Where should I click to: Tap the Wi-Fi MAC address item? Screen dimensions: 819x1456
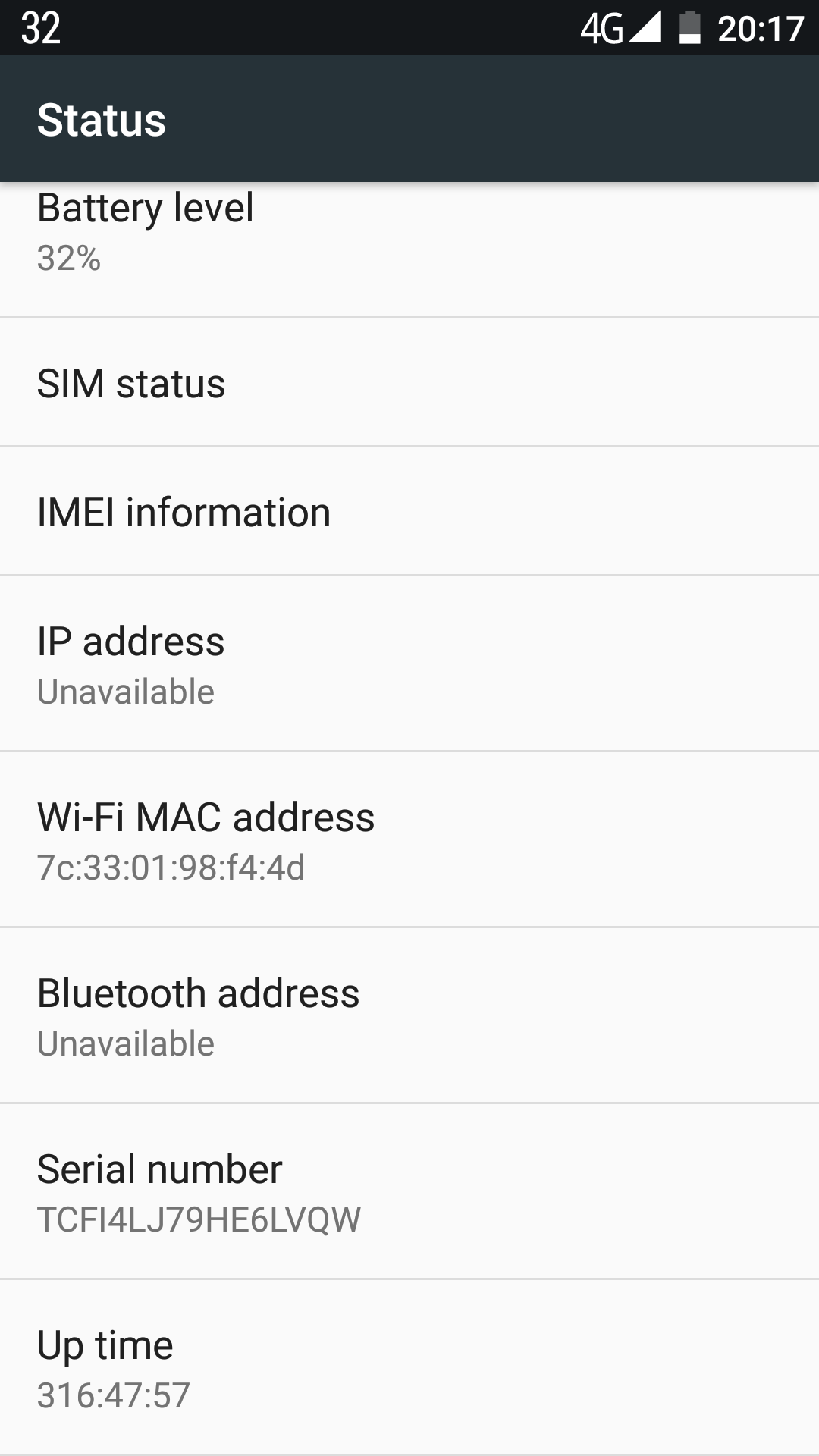(x=409, y=840)
